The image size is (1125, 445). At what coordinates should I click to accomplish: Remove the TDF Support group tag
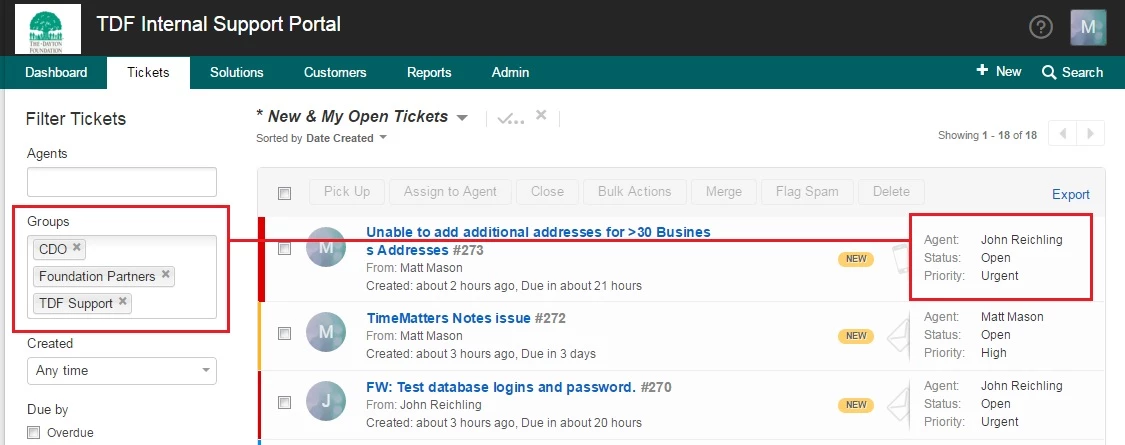pyautogui.click(x=123, y=301)
